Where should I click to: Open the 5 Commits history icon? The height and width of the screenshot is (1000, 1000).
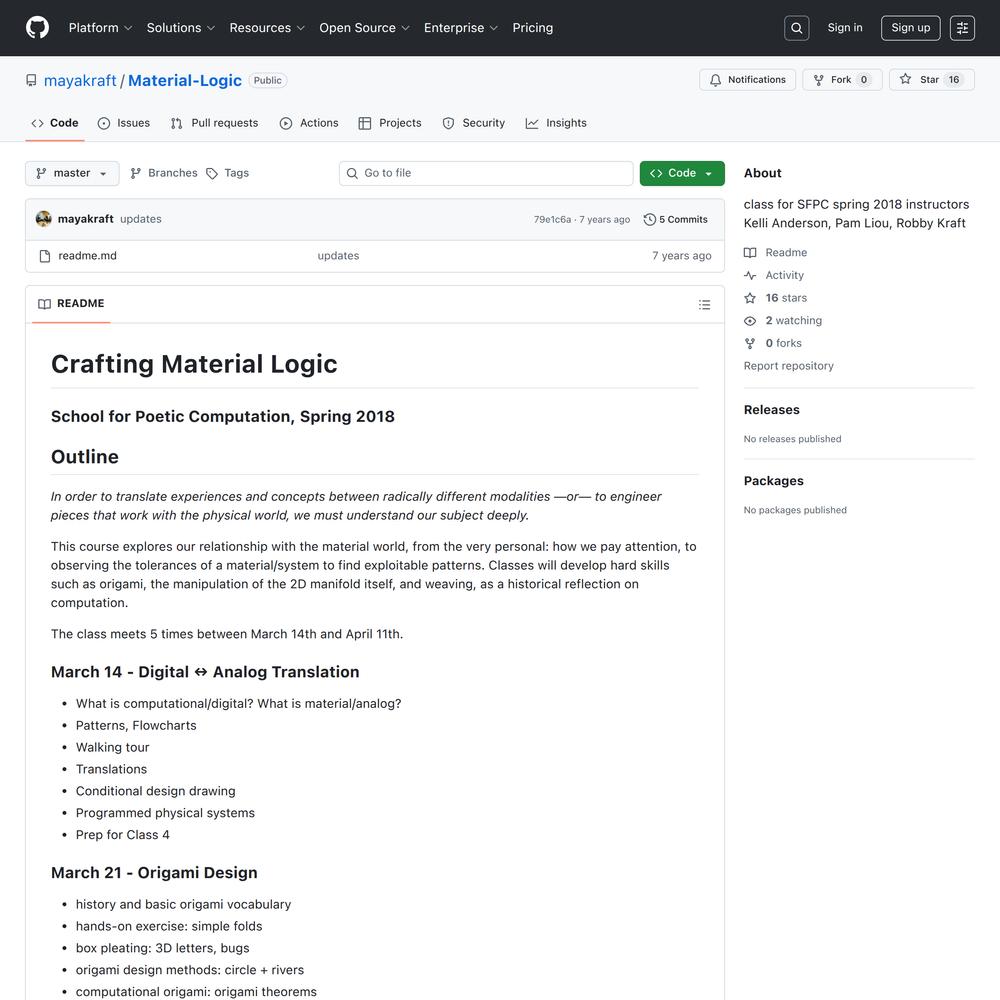[x=650, y=220]
